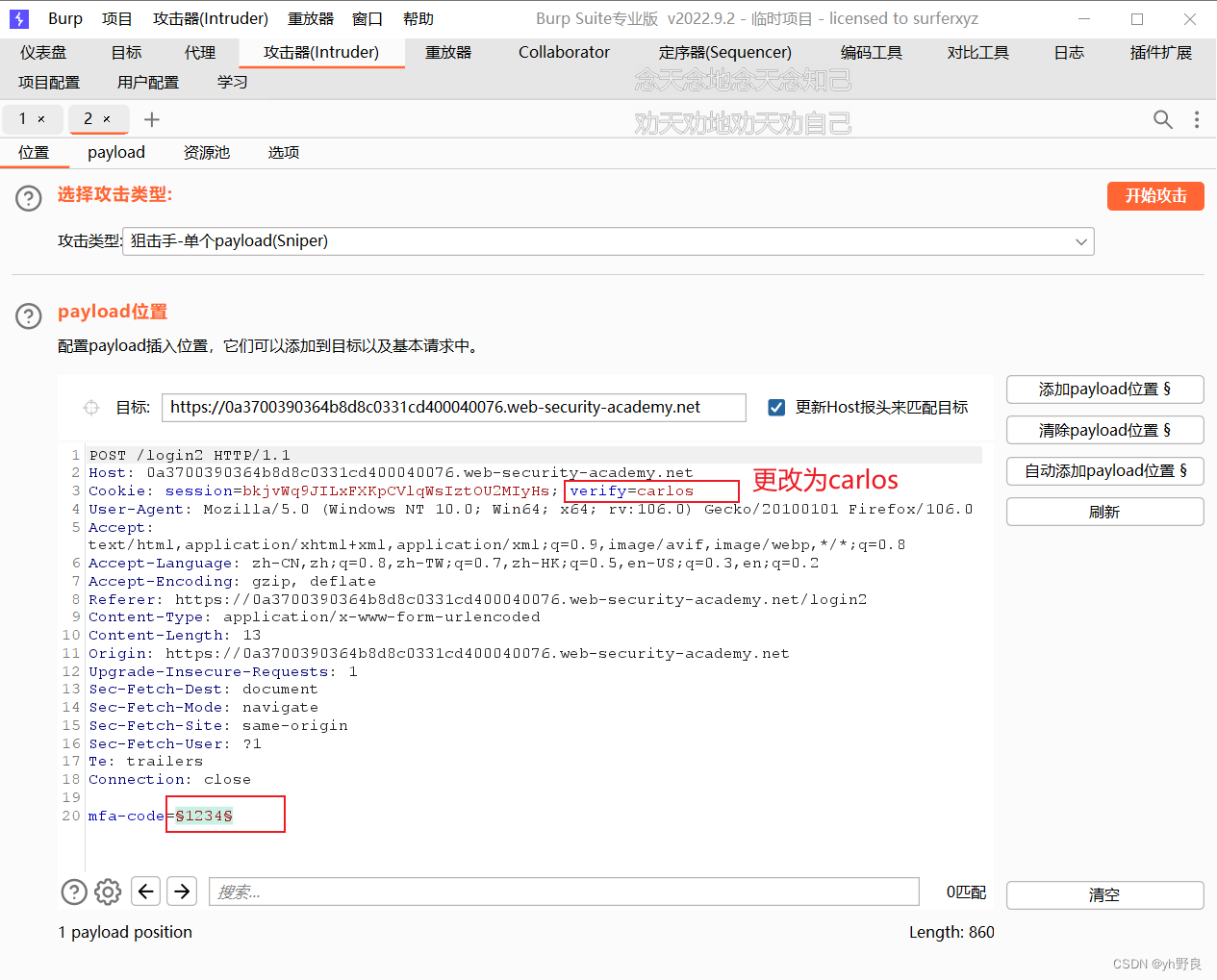Focus the 目标 URL input field
Viewport: 1217px width, 980px height.
pyautogui.click(x=454, y=408)
